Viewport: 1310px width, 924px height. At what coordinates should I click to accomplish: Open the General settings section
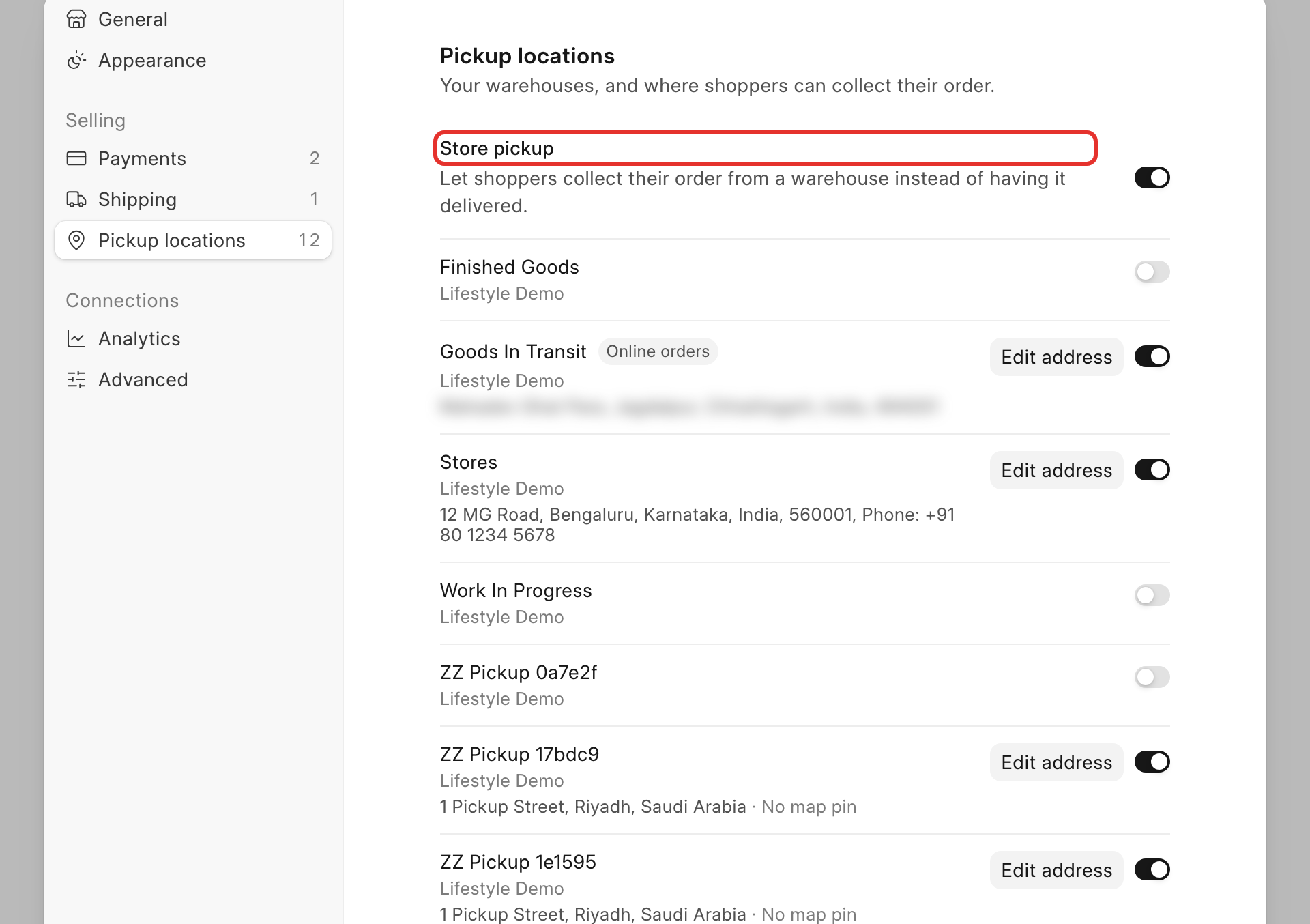(x=193, y=19)
